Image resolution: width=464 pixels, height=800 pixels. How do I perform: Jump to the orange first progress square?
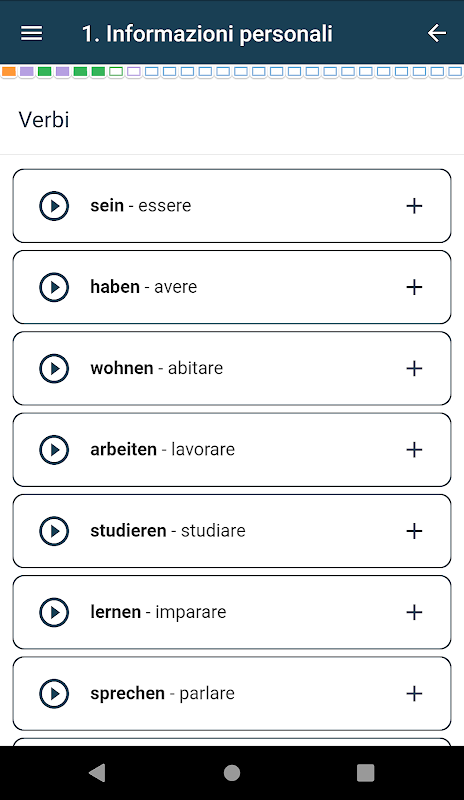pos(9,71)
